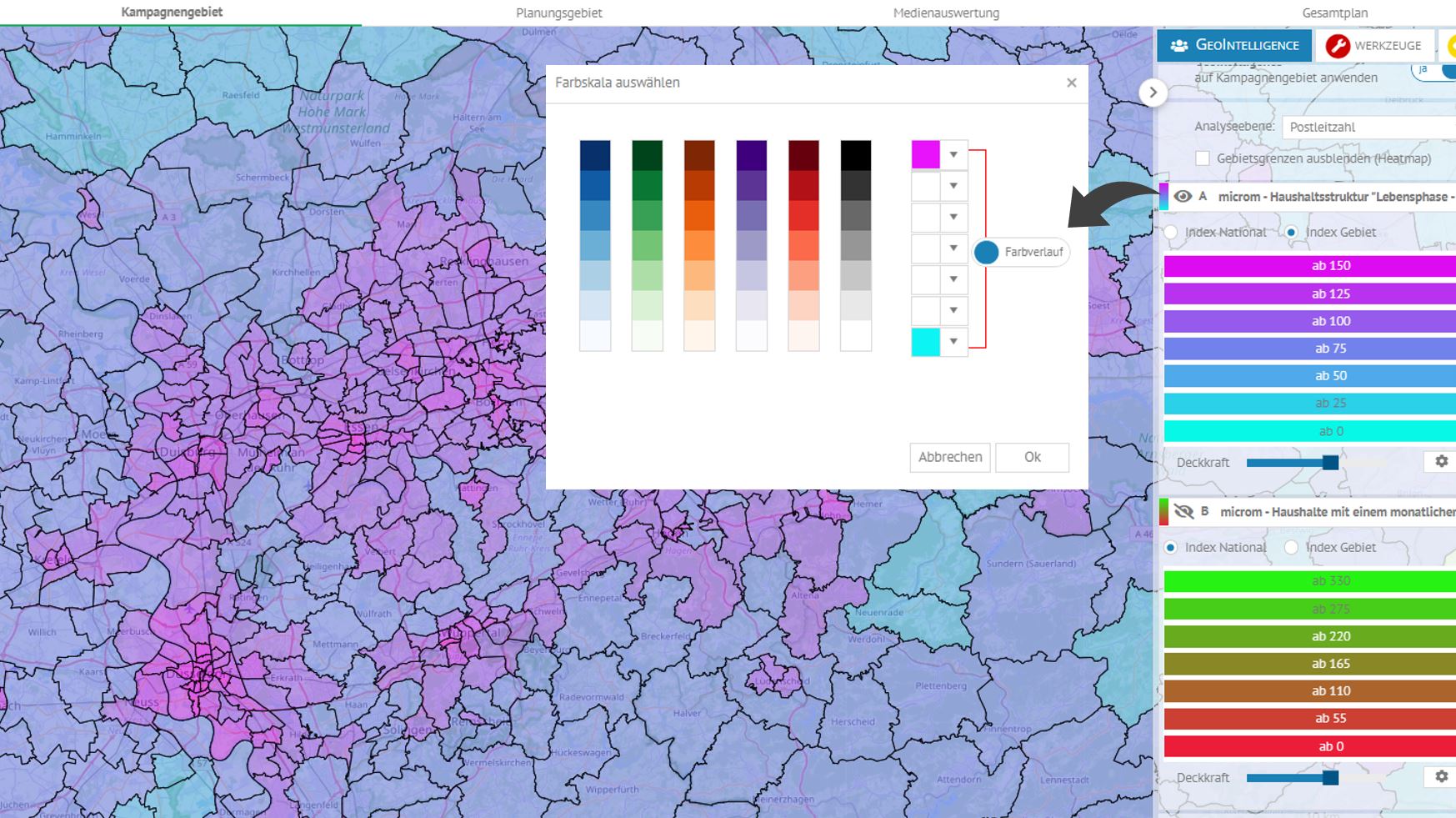
Task: Confirm with the Ok button
Action: point(1033,457)
